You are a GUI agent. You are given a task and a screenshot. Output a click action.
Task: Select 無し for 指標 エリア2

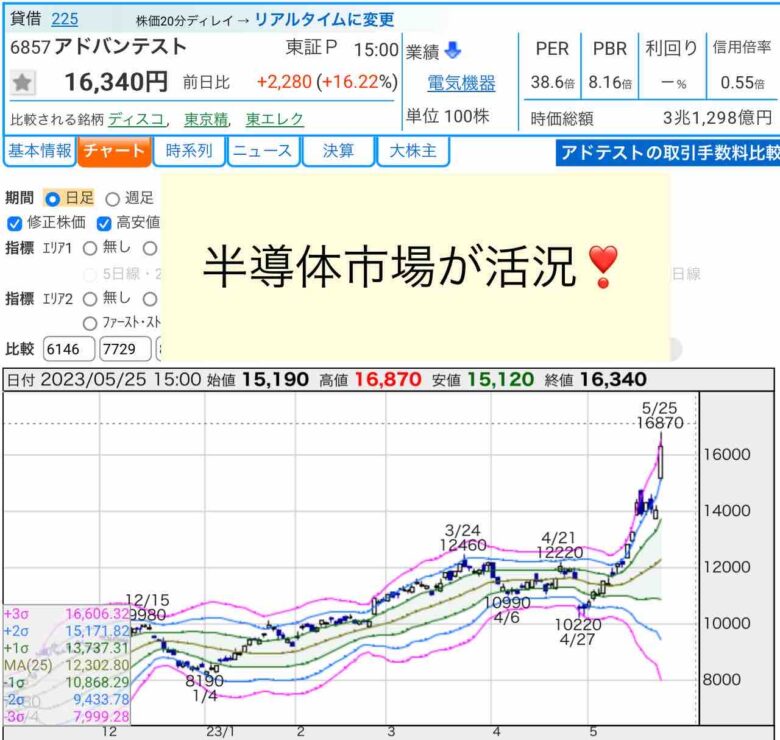click(x=90, y=299)
